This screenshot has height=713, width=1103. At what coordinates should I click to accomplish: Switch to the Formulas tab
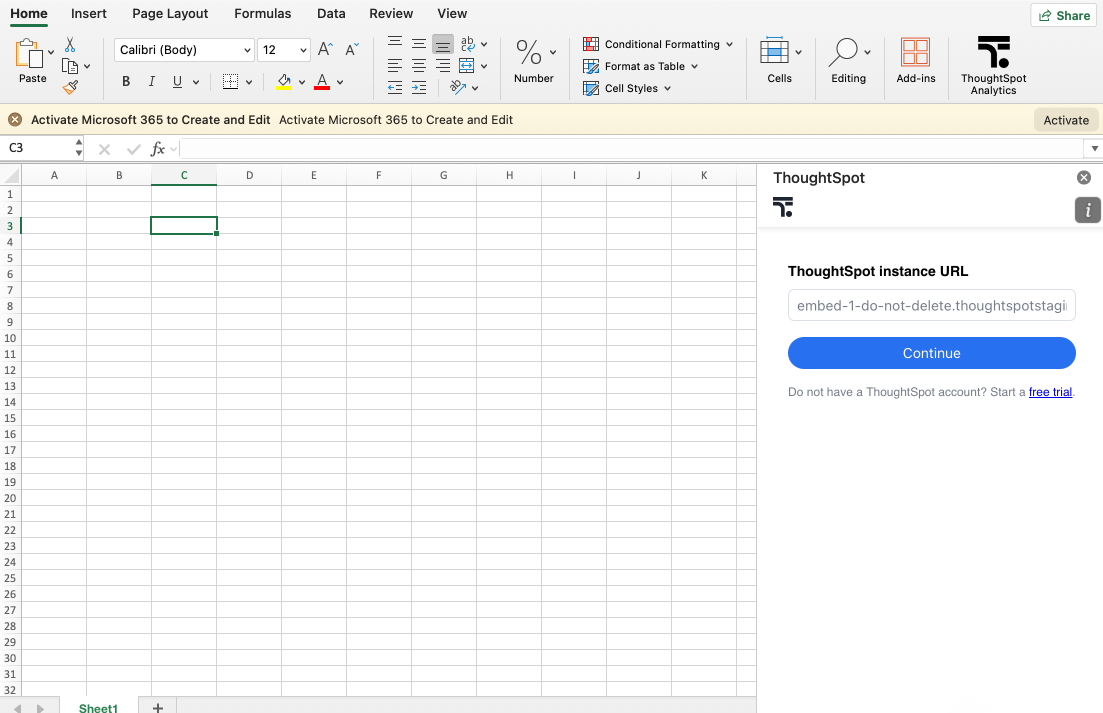tap(263, 14)
